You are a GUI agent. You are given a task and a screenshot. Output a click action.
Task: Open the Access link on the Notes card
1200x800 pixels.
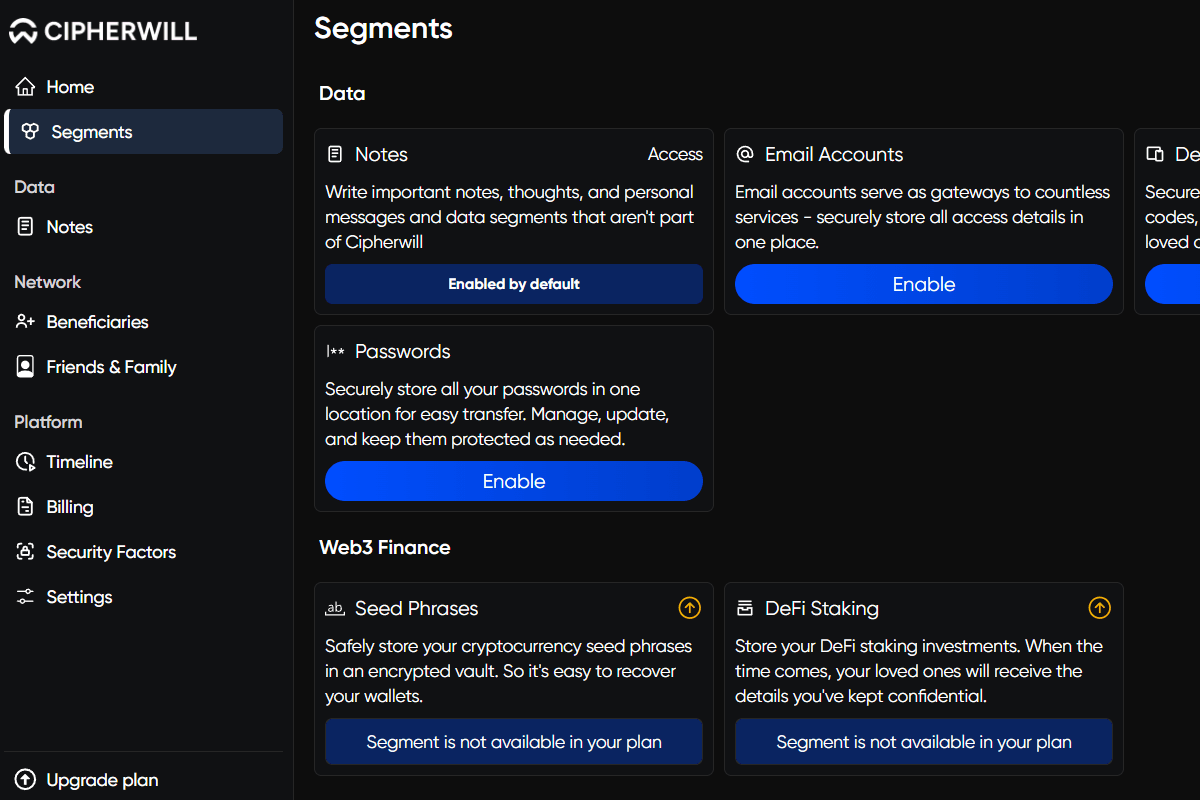675,154
